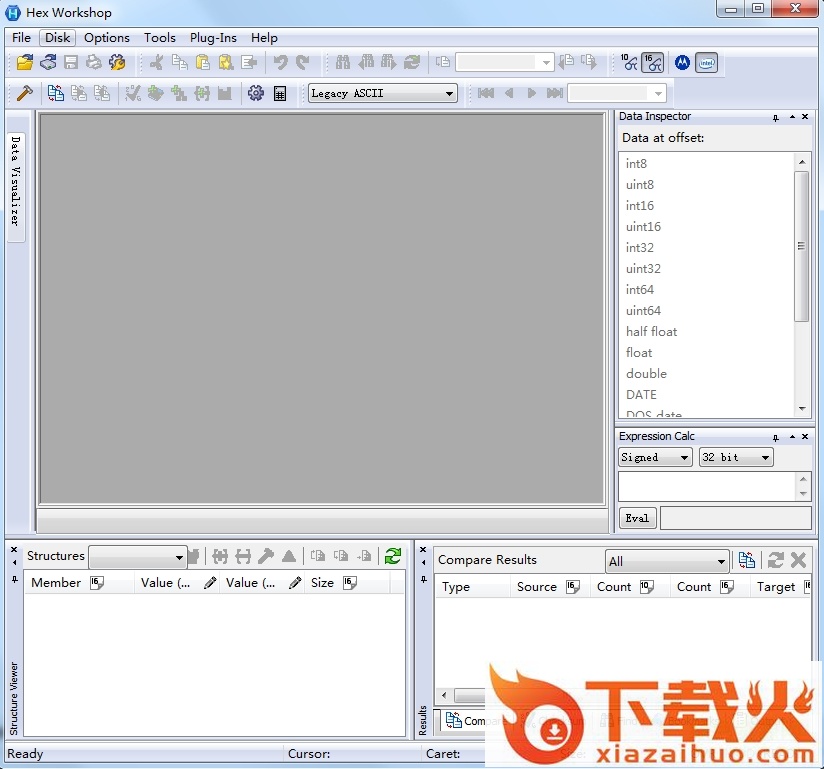Open the base converter calculator icon
Image resolution: width=824 pixels, height=769 pixels.
click(x=280, y=94)
